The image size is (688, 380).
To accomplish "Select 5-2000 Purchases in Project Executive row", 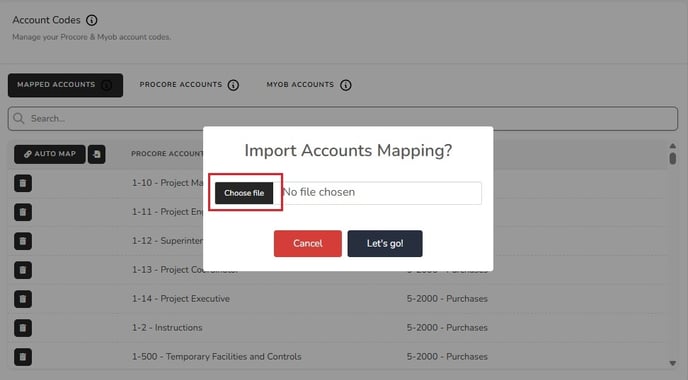I will [447, 299].
